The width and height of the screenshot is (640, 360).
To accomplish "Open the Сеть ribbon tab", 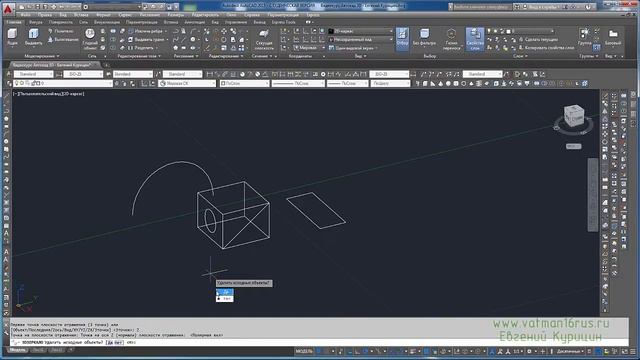I will 83,22.
